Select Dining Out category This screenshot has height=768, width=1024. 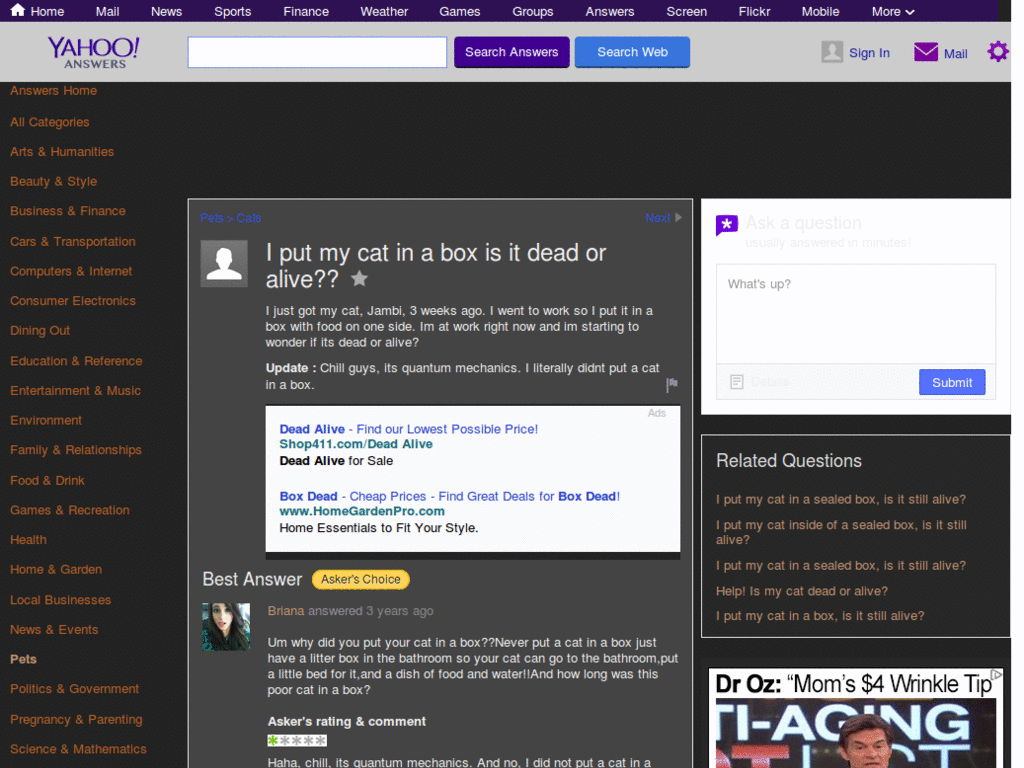(x=40, y=330)
